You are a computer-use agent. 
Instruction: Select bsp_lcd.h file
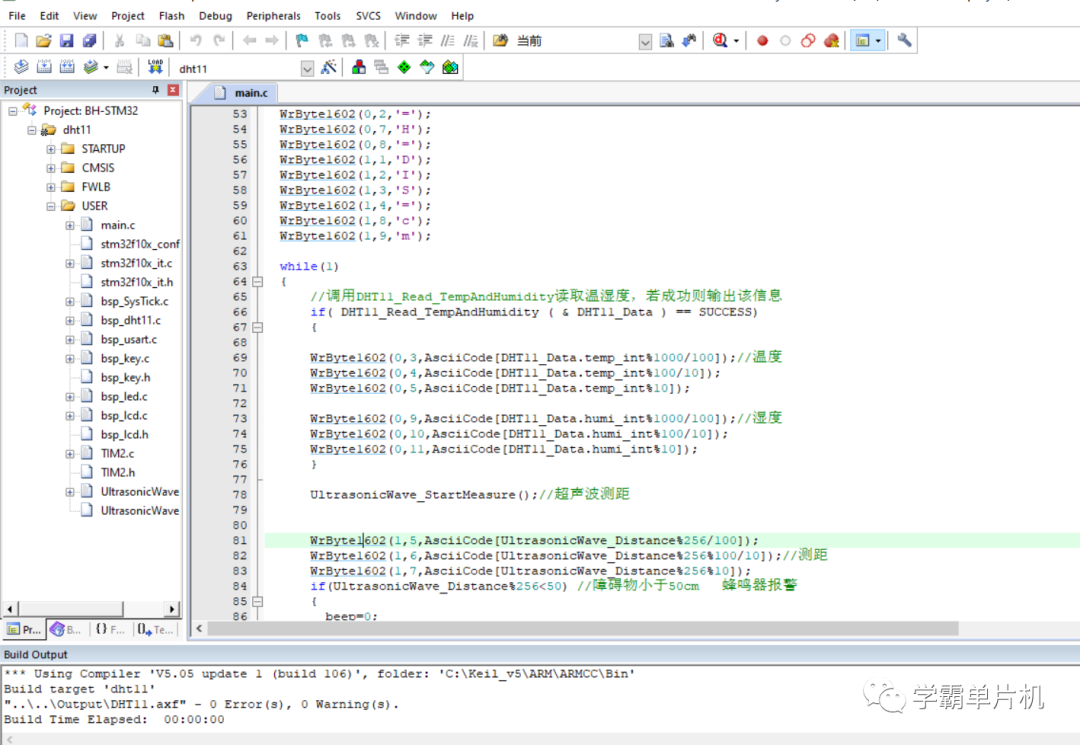[x=124, y=434]
